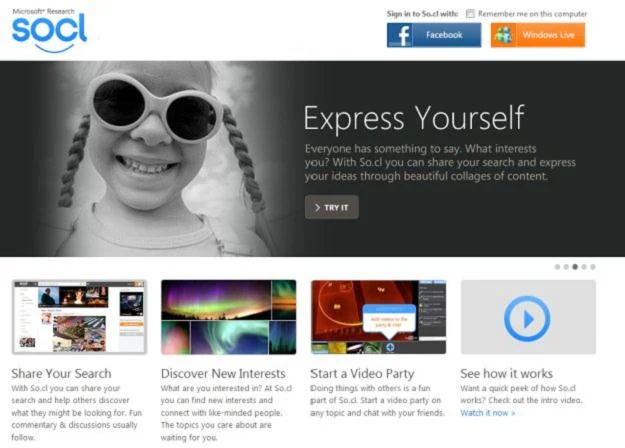
Task: Click the Facebook 'f' logo icon
Action: point(401,35)
